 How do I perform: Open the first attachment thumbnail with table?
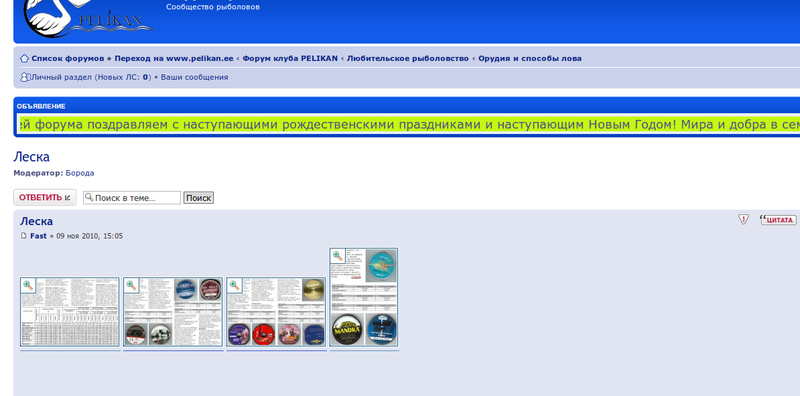70,312
